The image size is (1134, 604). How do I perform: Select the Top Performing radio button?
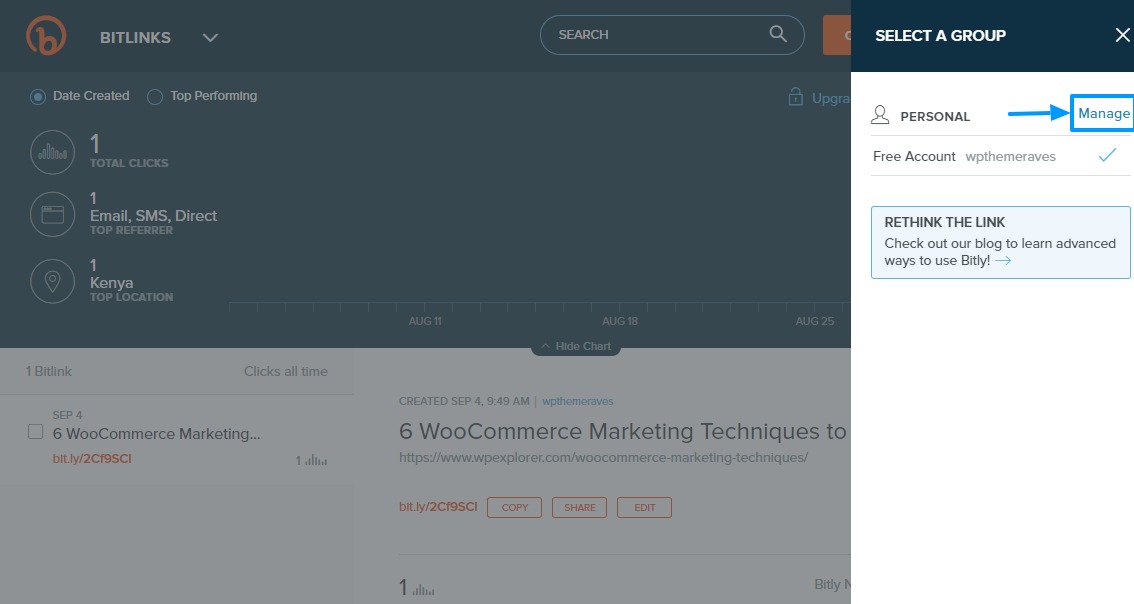[x=155, y=97]
